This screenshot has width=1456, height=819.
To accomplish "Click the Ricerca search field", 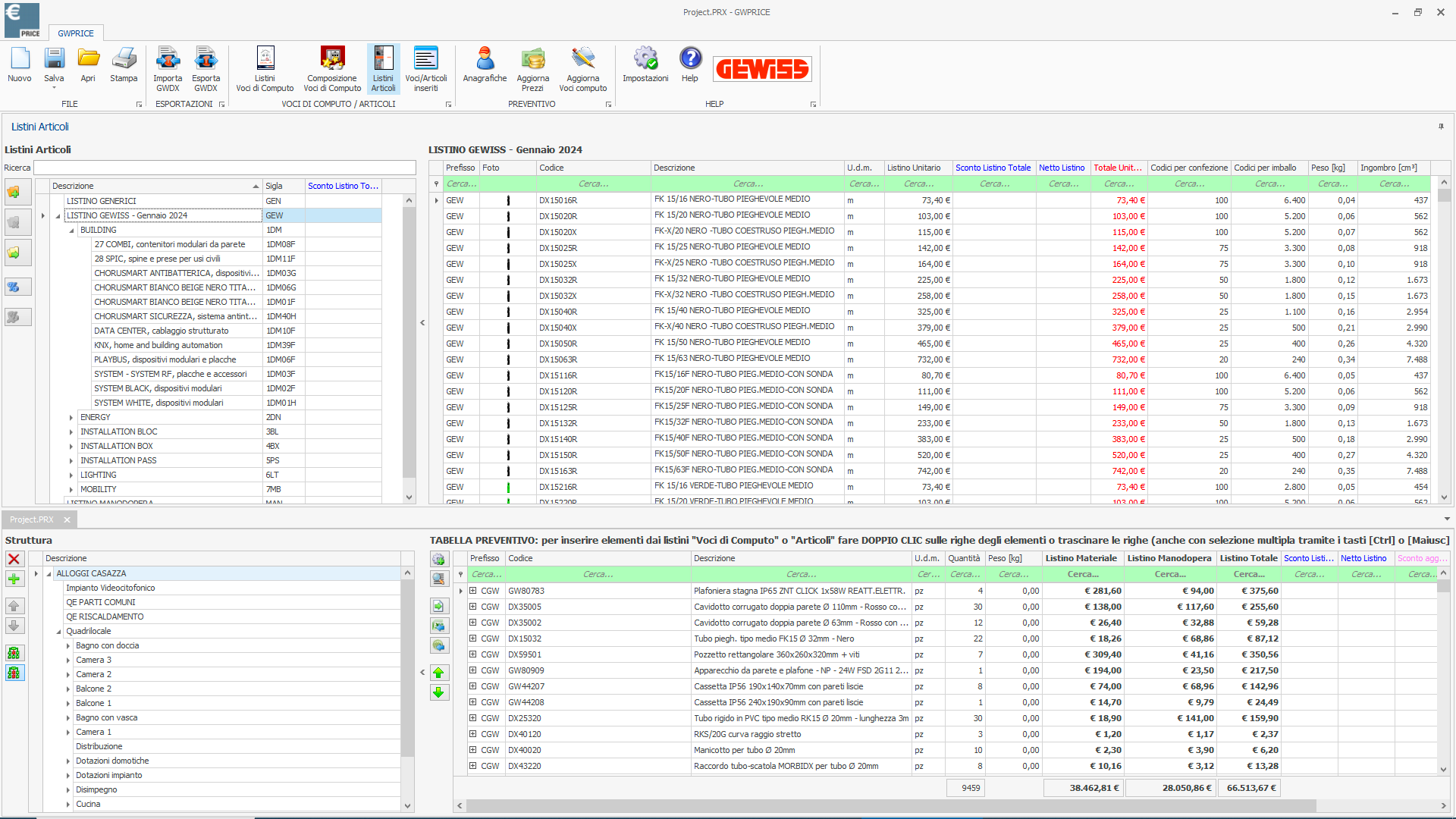I will (x=224, y=168).
